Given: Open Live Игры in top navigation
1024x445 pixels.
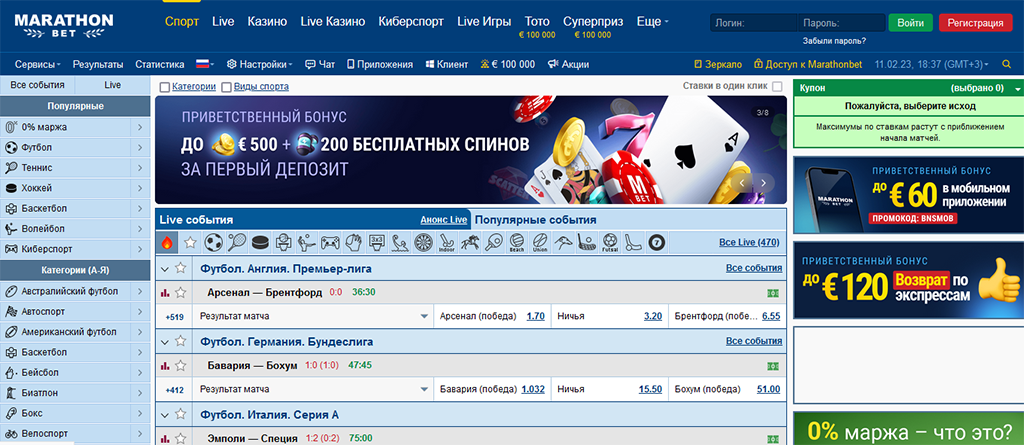Looking at the screenshot, I should (484, 22).
